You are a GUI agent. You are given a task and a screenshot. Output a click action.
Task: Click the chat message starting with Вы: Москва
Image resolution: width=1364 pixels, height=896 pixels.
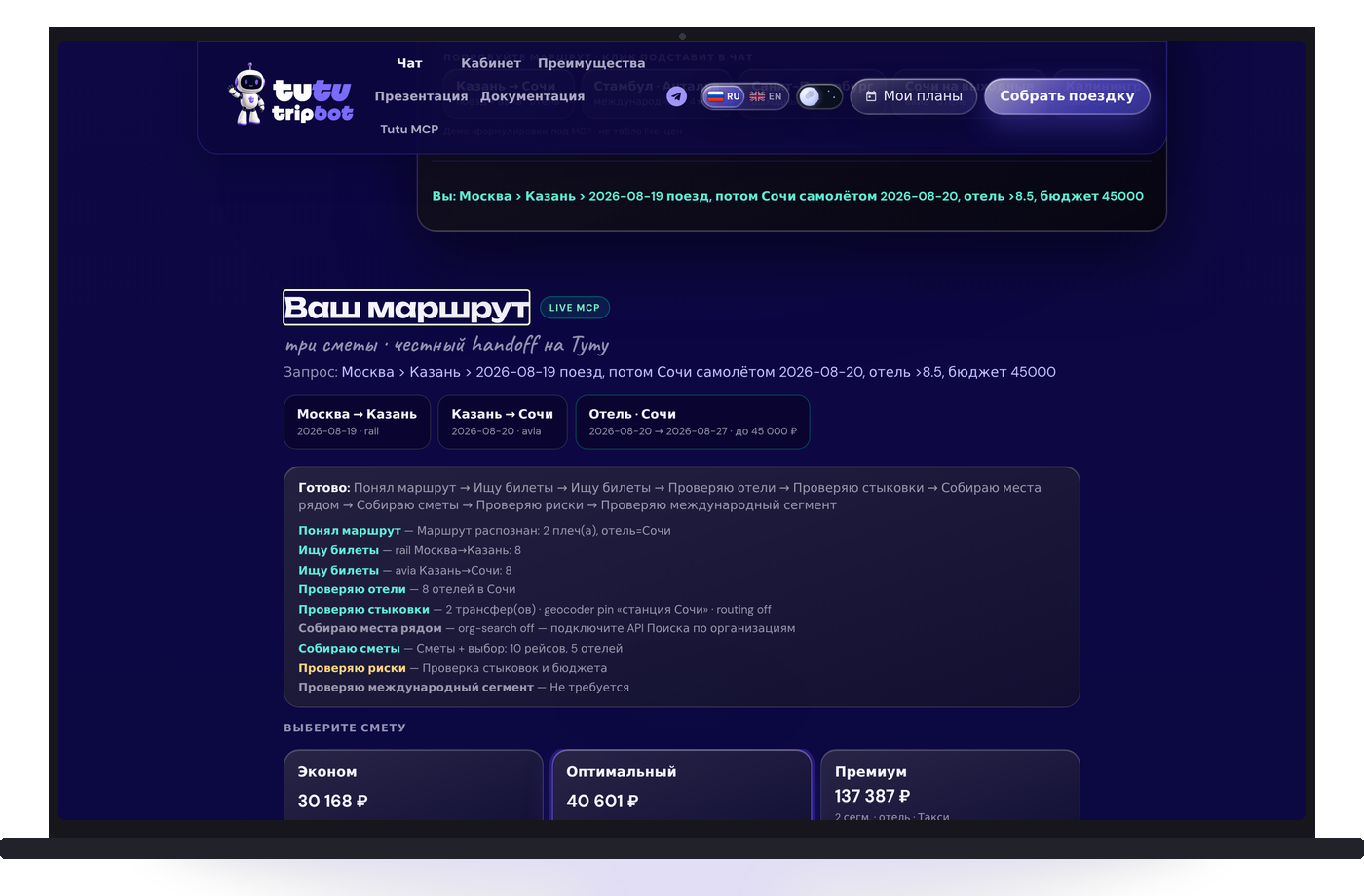[788, 196]
